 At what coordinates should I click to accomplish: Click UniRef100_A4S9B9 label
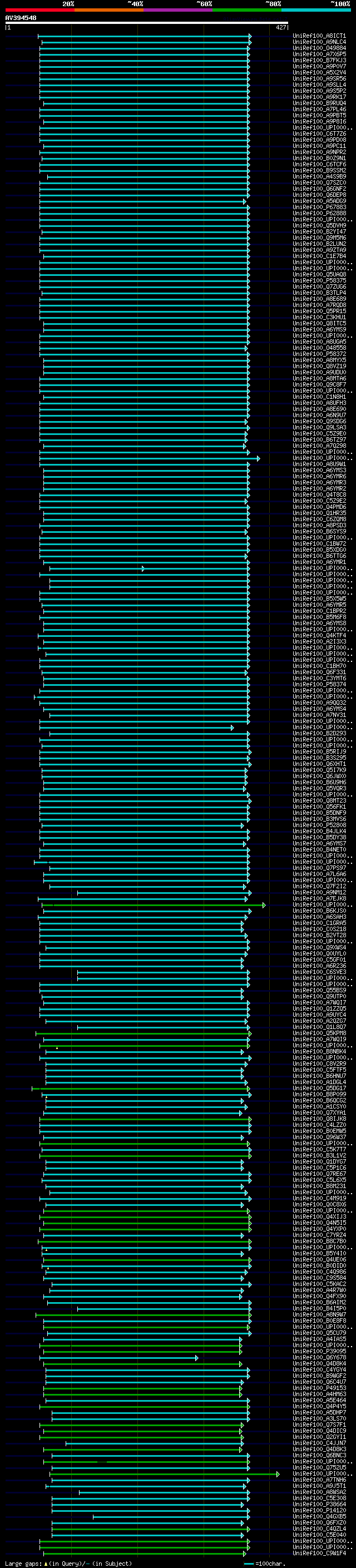(319, 176)
